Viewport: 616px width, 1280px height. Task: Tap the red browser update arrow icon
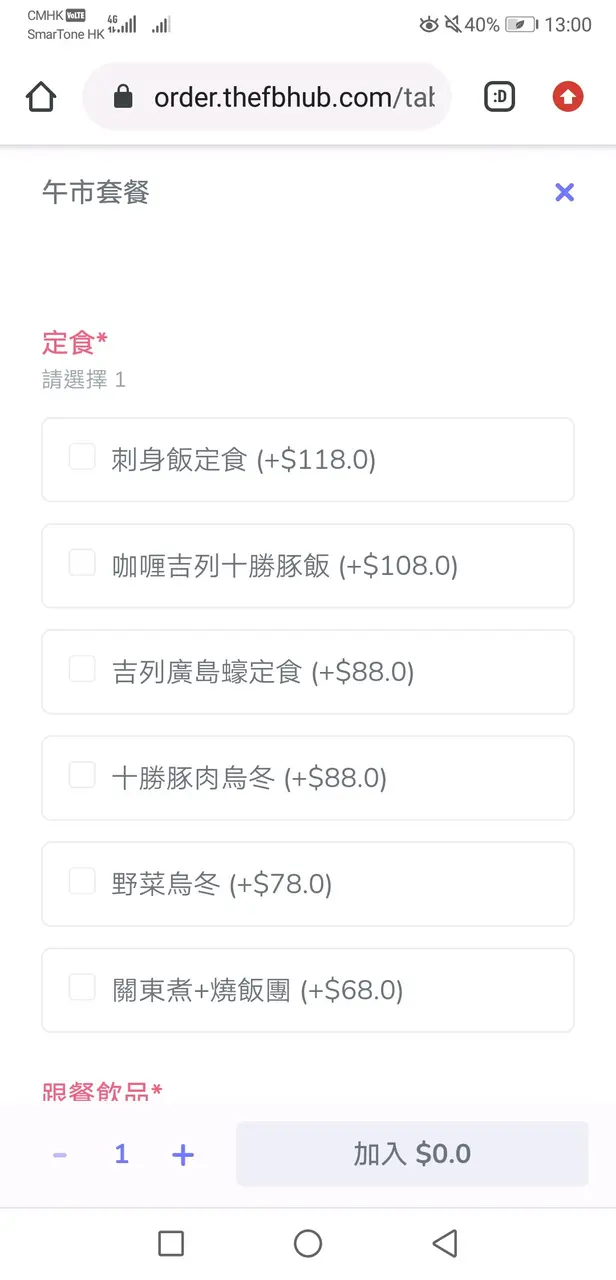click(567, 97)
